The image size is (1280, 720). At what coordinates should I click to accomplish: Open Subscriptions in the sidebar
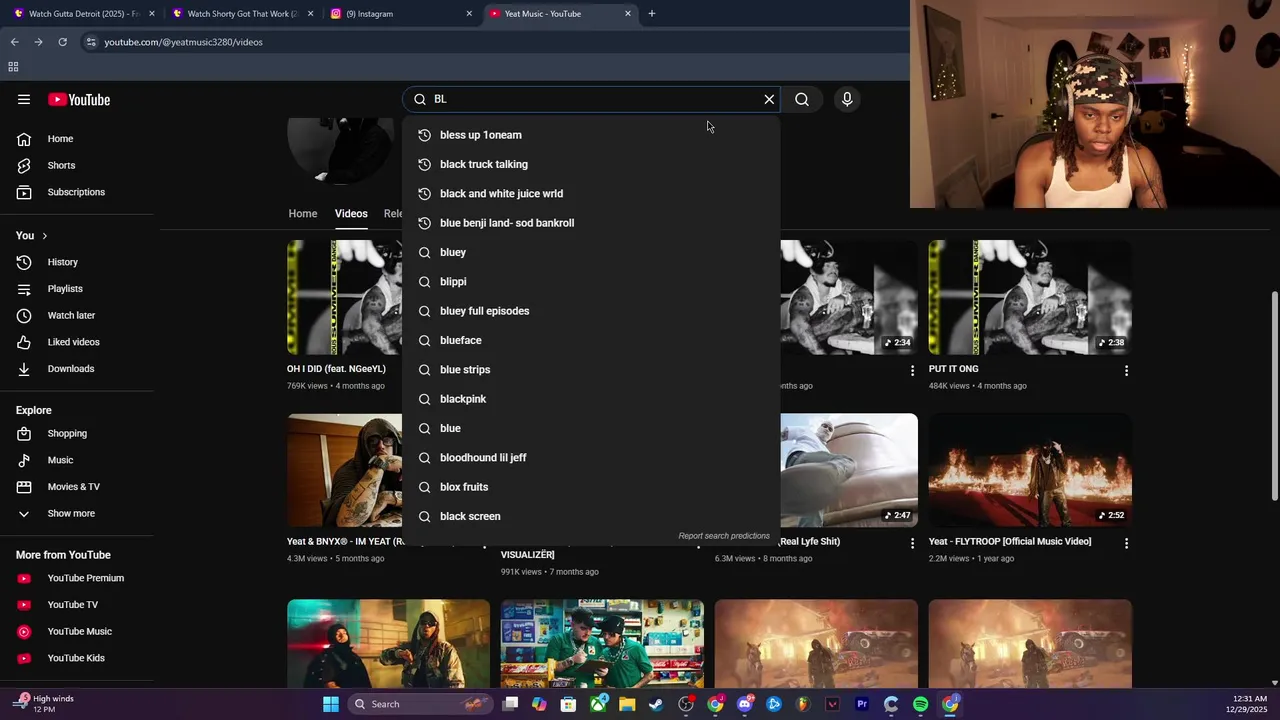(78, 192)
